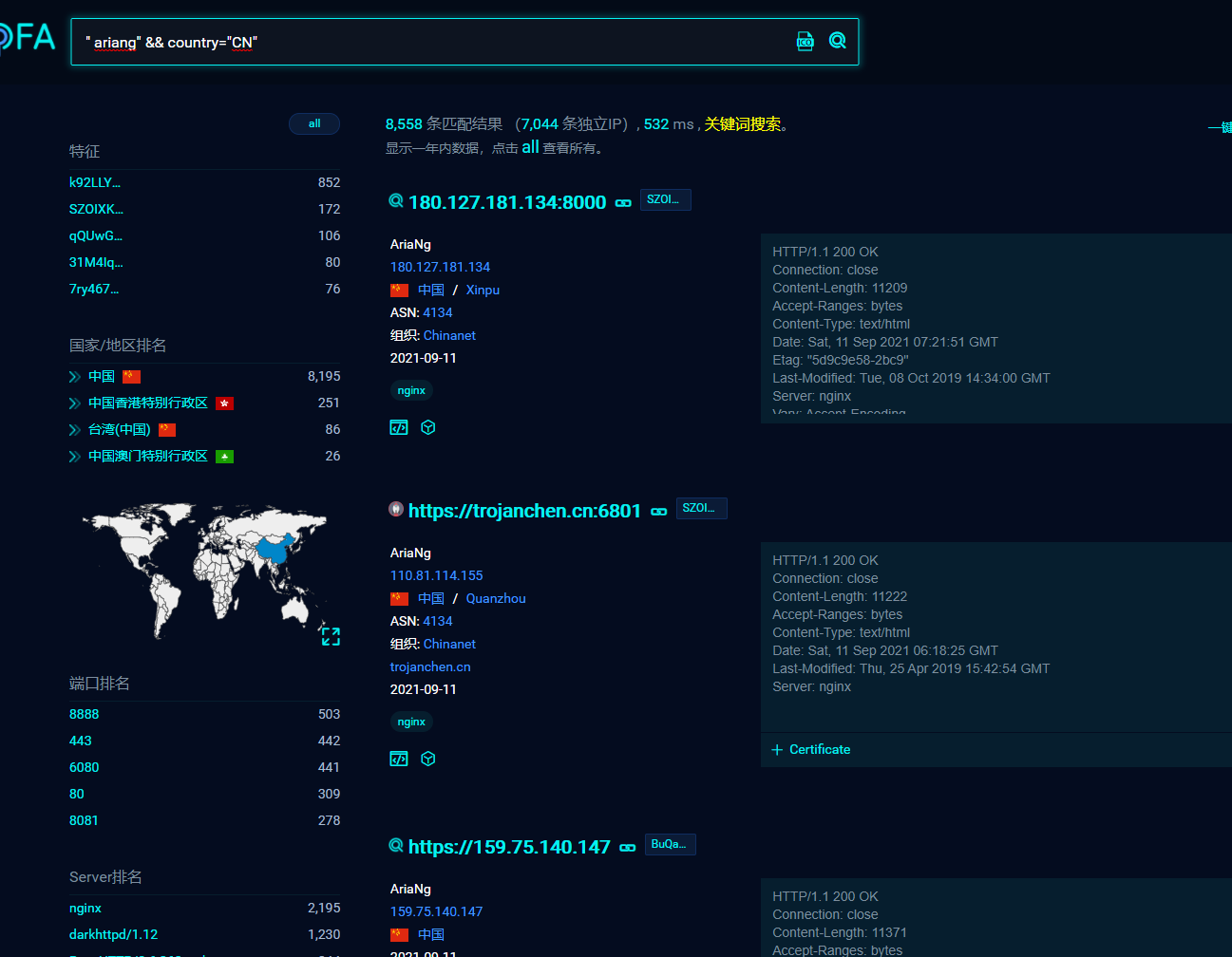Click favicon icon before 180.127.181.134:8000
This screenshot has width=1232, height=957.
pyautogui.click(x=396, y=200)
